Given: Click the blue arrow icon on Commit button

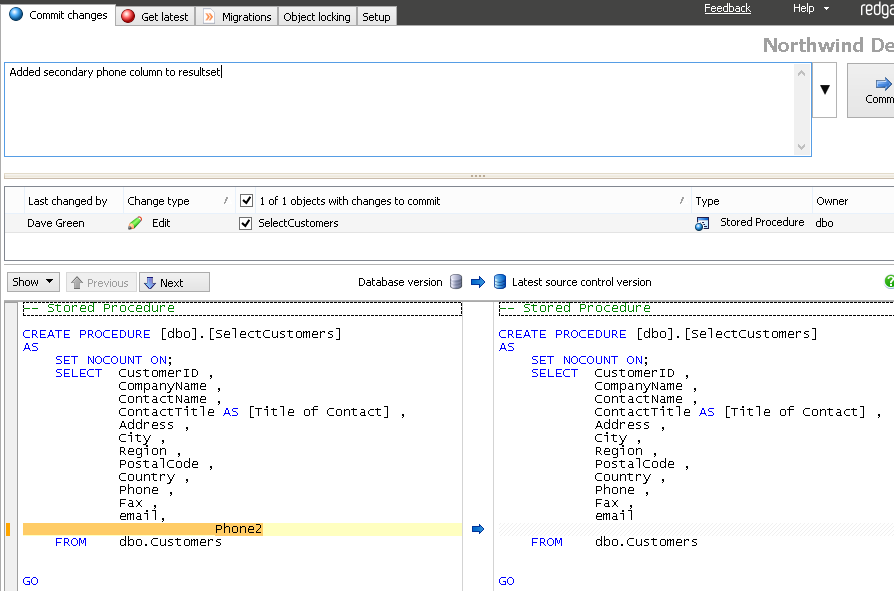Looking at the screenshot, I should click(882, 84).
